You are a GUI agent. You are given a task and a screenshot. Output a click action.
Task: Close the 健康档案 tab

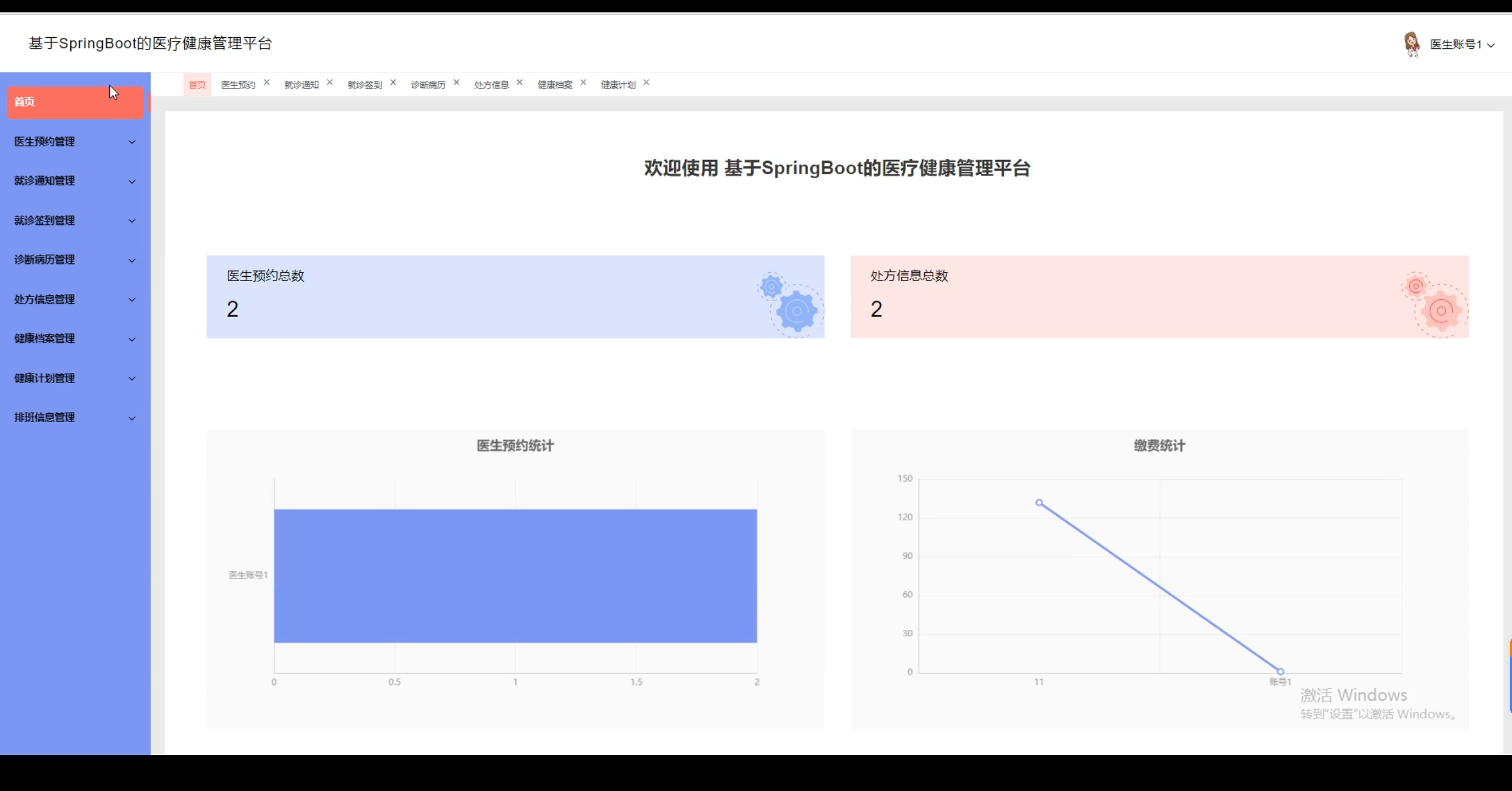coord(583,83)
